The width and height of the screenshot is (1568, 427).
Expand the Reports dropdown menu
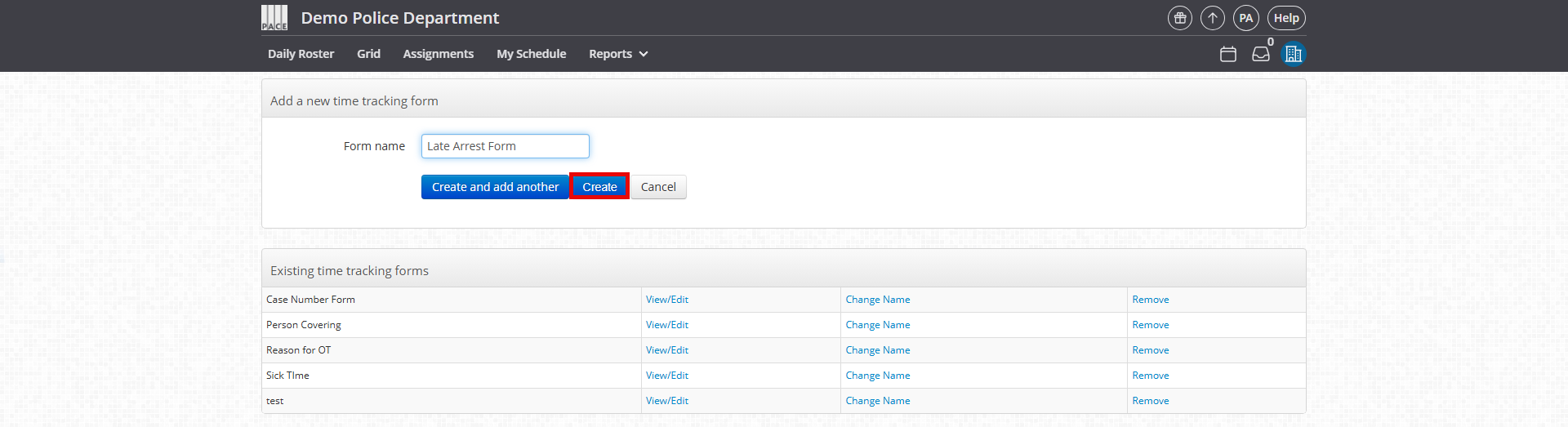coord(618,54)
